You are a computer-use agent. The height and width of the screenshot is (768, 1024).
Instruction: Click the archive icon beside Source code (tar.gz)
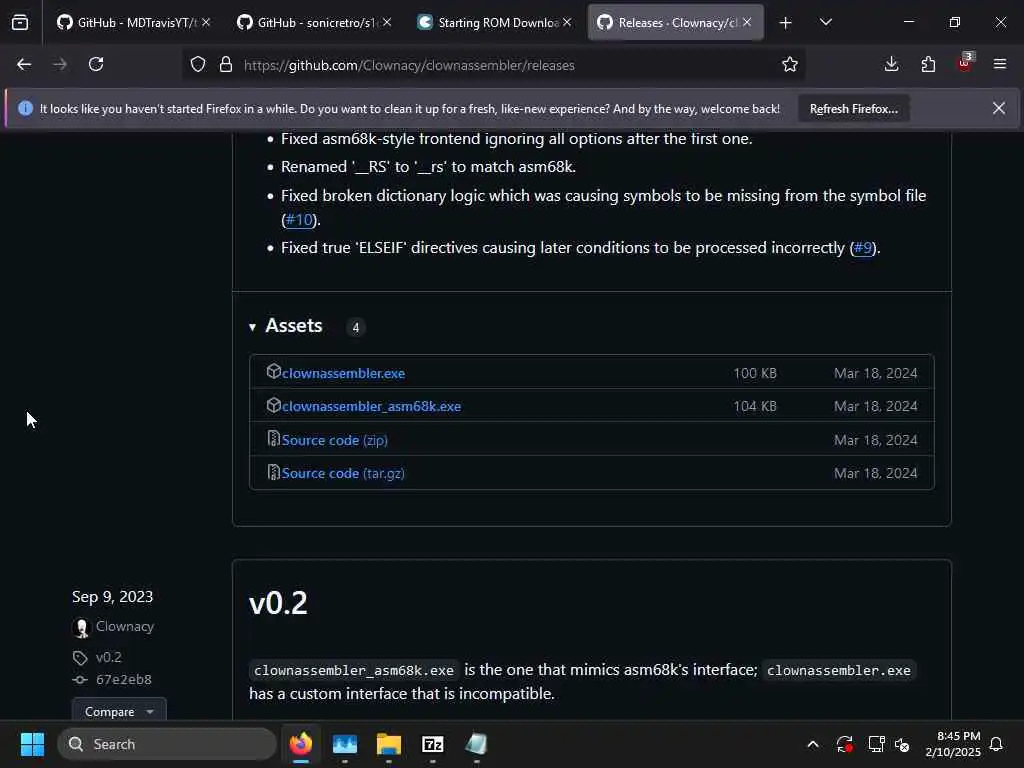(274, 472)
